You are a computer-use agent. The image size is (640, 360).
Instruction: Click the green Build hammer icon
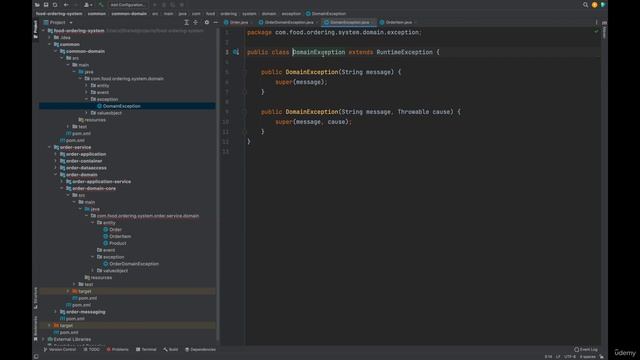coord(101,5)
